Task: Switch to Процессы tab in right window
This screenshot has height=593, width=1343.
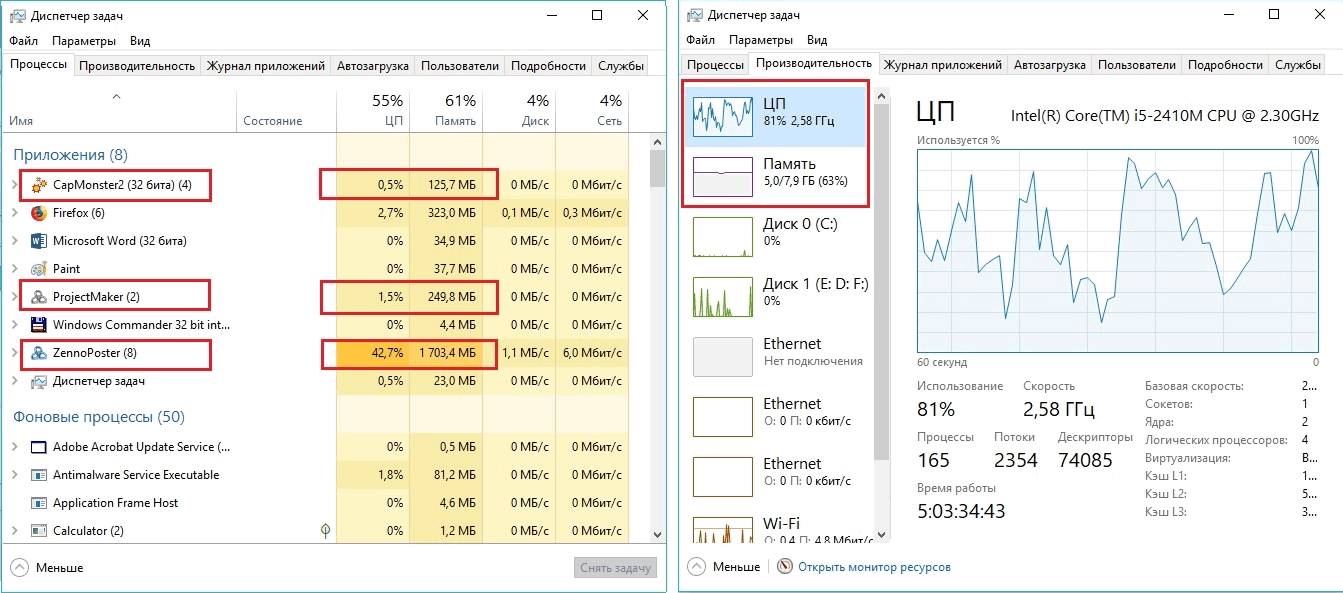Action: 715,65
